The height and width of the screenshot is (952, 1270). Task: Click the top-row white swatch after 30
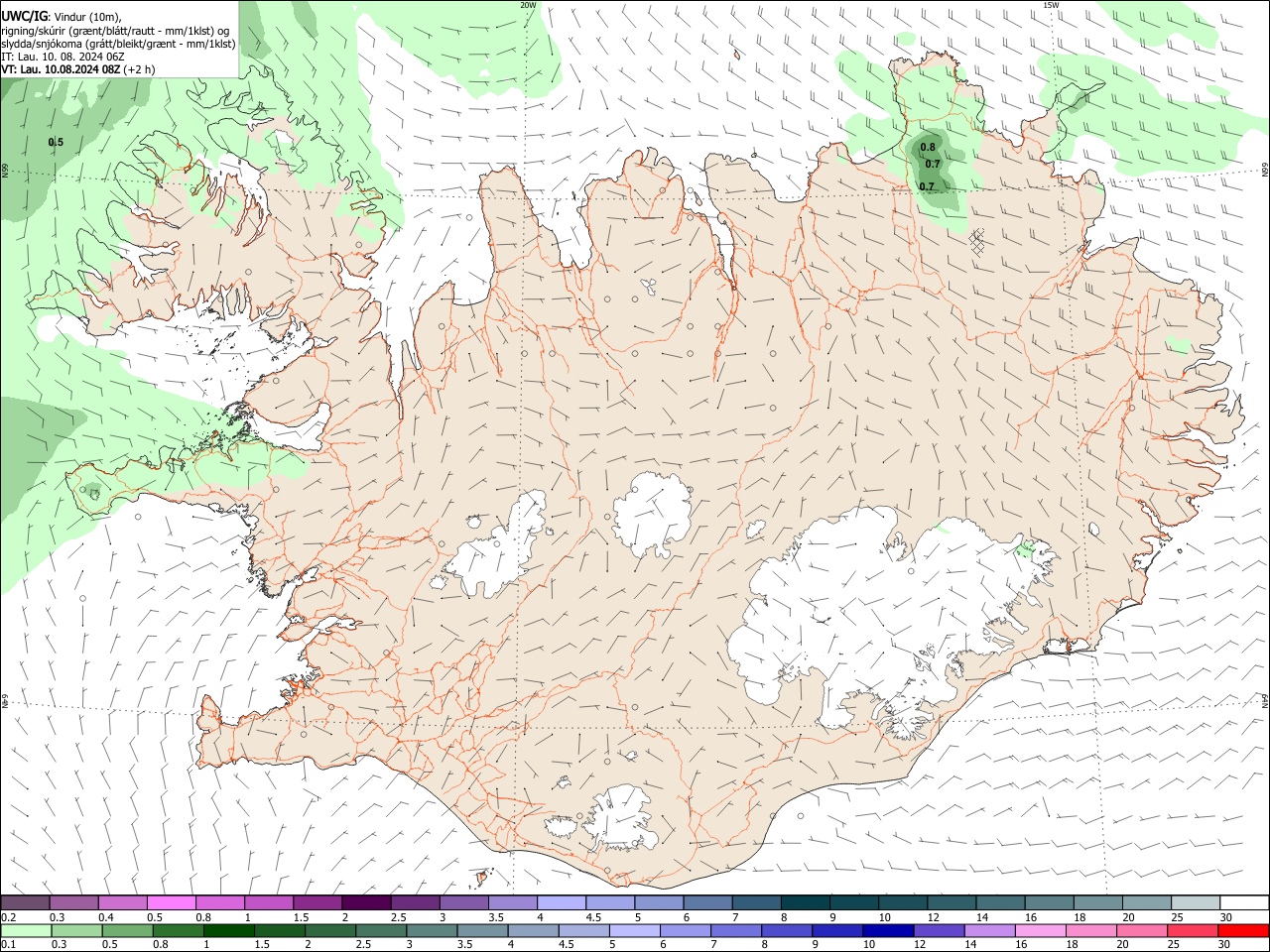click(x=1243, y=902)
